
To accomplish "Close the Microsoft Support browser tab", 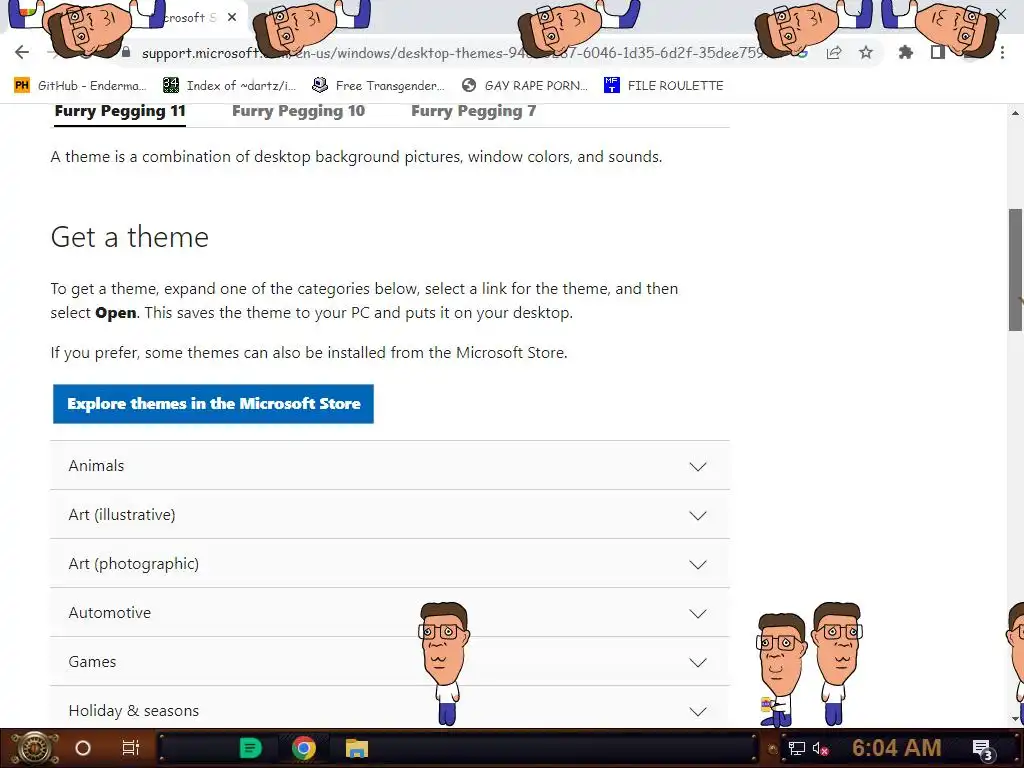I will point(232,18).
